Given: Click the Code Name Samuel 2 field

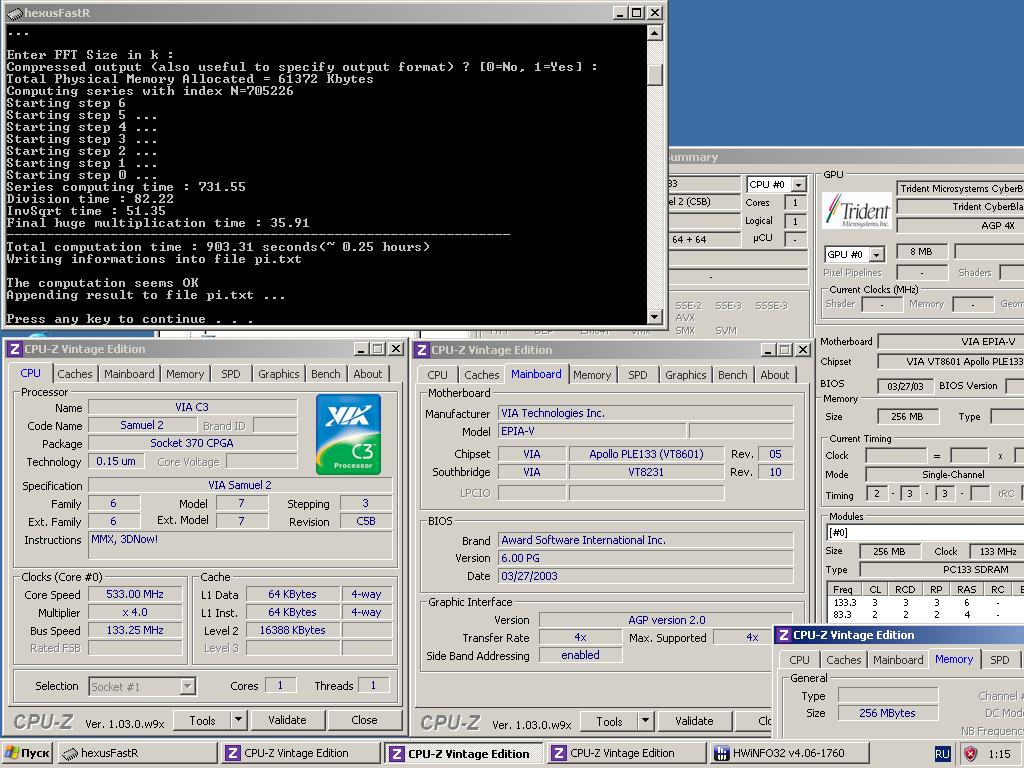Looking at the screenshot, I should coord(142,425).
